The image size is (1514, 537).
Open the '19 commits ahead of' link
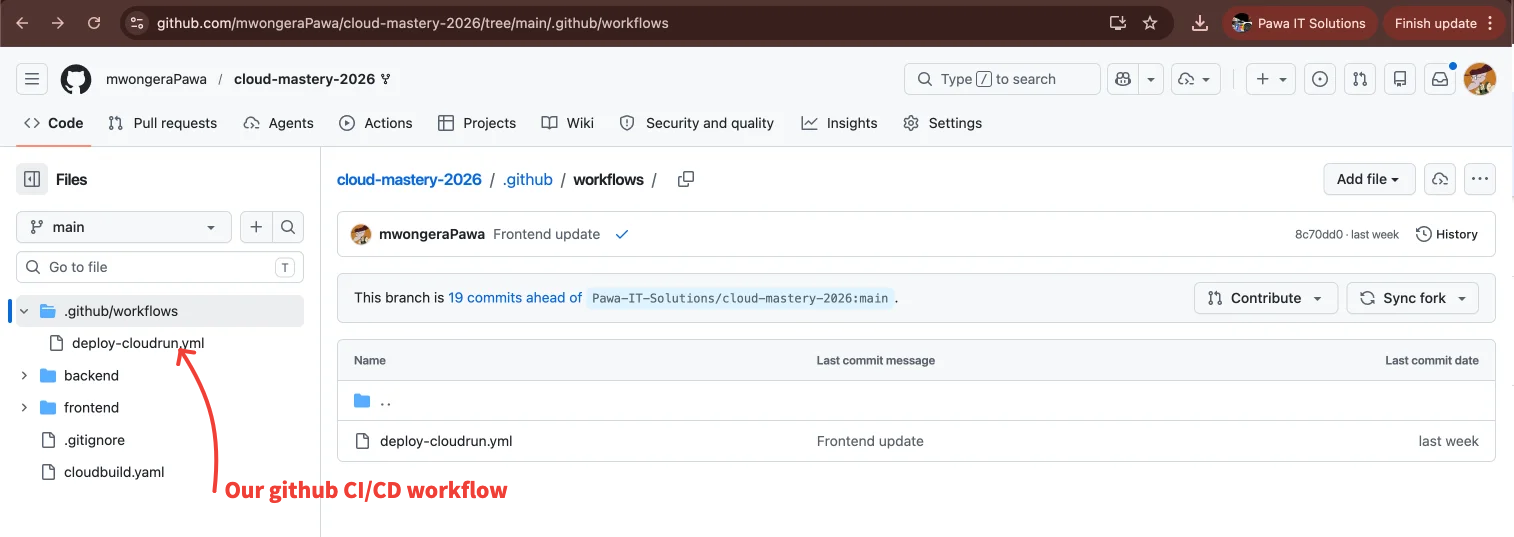tap(515, 298)
